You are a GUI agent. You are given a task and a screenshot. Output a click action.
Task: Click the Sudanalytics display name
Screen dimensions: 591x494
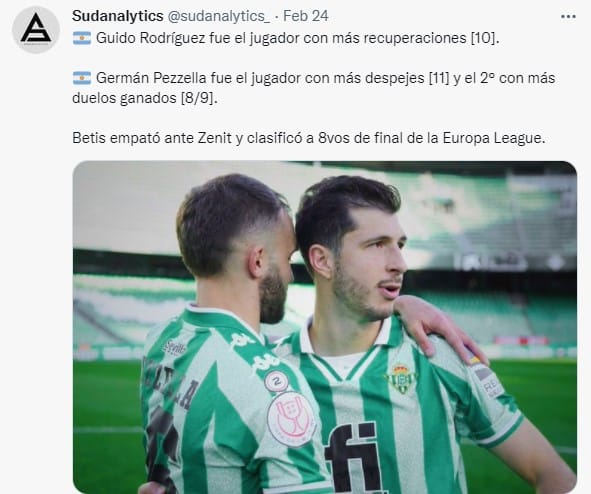118,16
